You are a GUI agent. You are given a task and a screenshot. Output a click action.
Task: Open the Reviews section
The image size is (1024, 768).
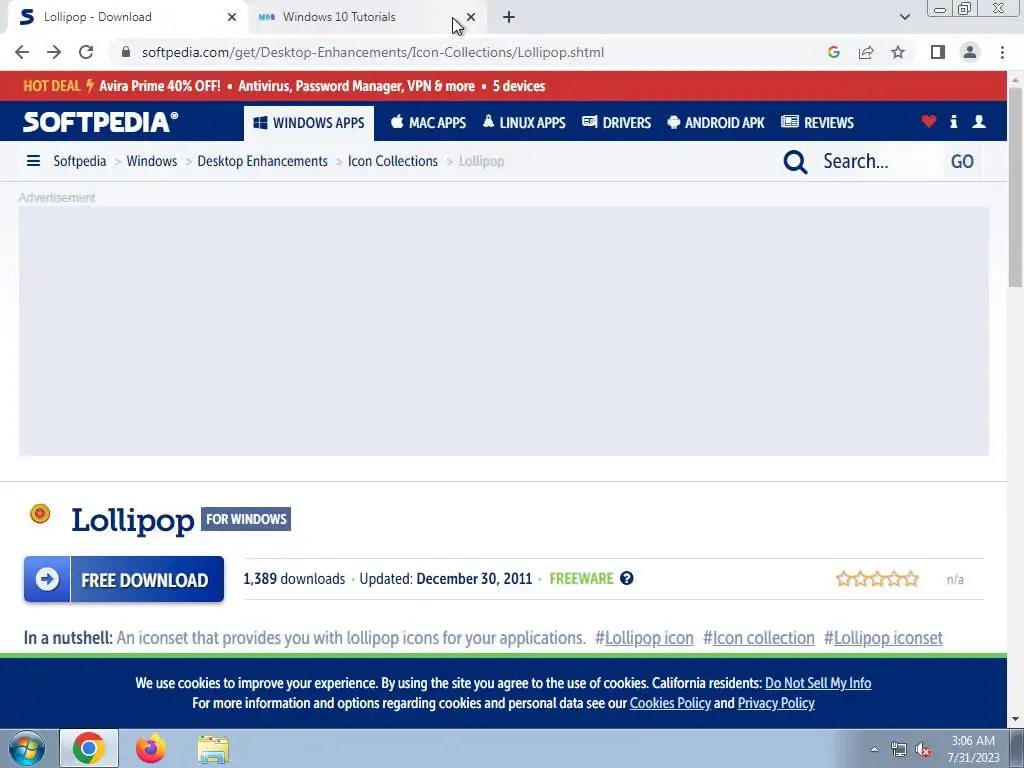pyautogui.click(x=818, y=123)
